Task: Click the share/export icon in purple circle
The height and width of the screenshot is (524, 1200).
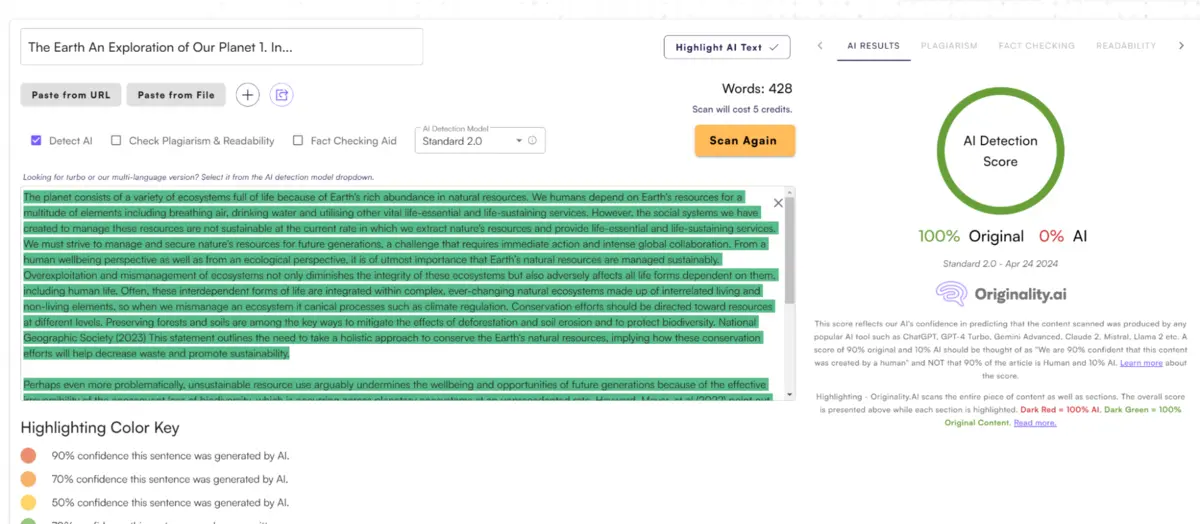Action: pos(282,95)
